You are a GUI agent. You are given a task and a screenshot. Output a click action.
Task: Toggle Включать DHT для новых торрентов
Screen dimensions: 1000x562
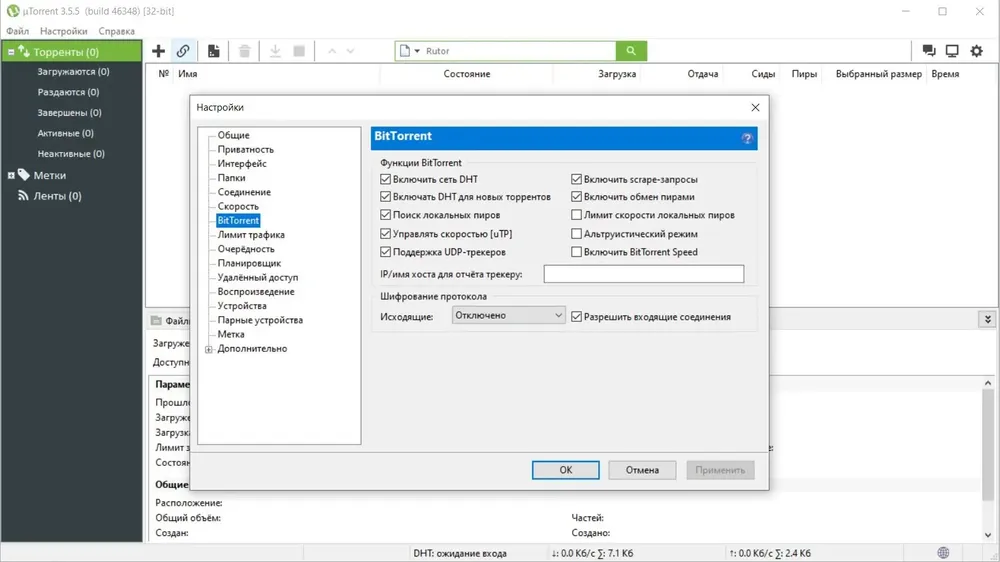pyautogui.click(x=385, y=196)
